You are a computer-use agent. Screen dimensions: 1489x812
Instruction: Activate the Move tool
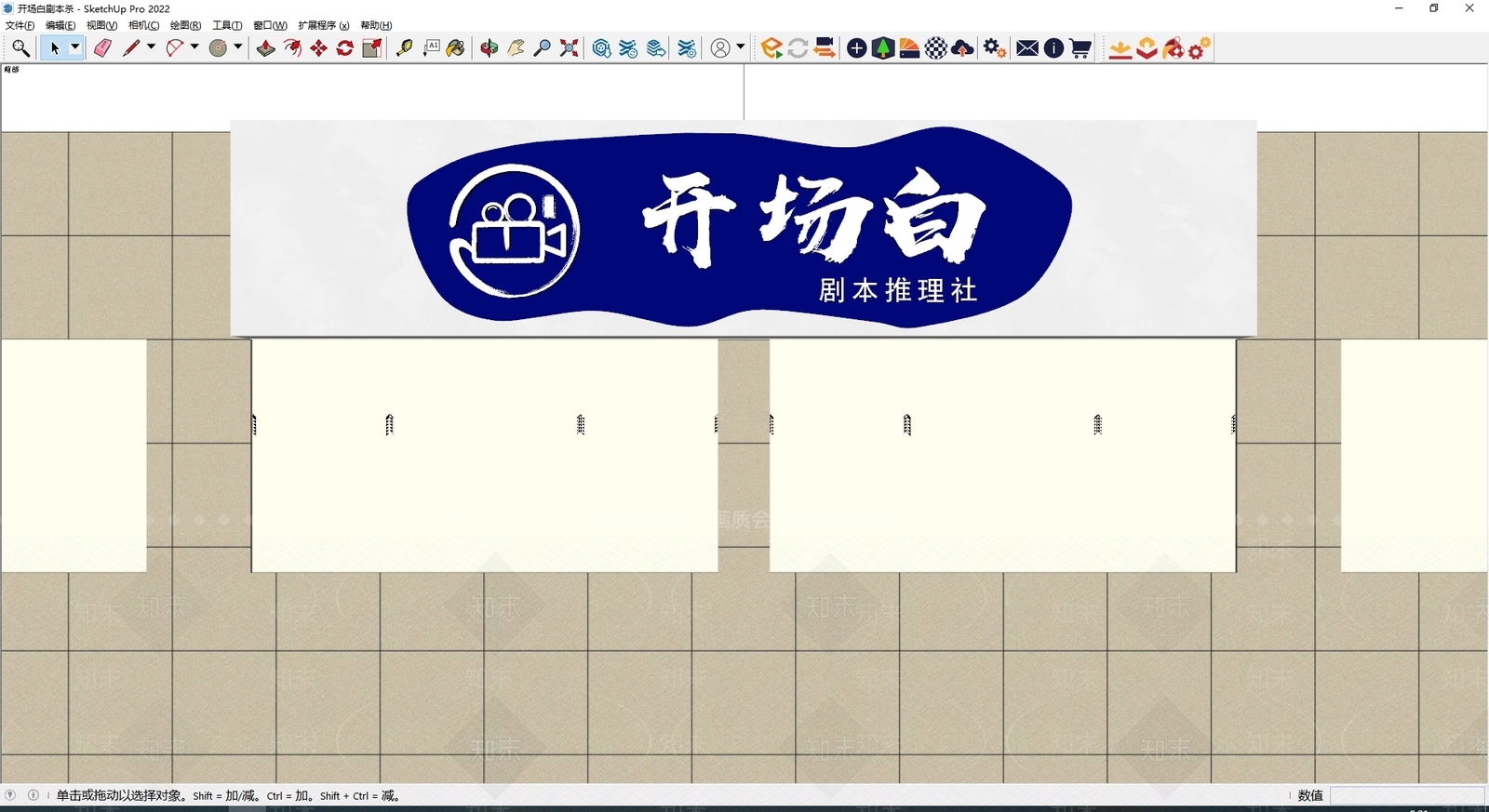(x=318, y=48)
